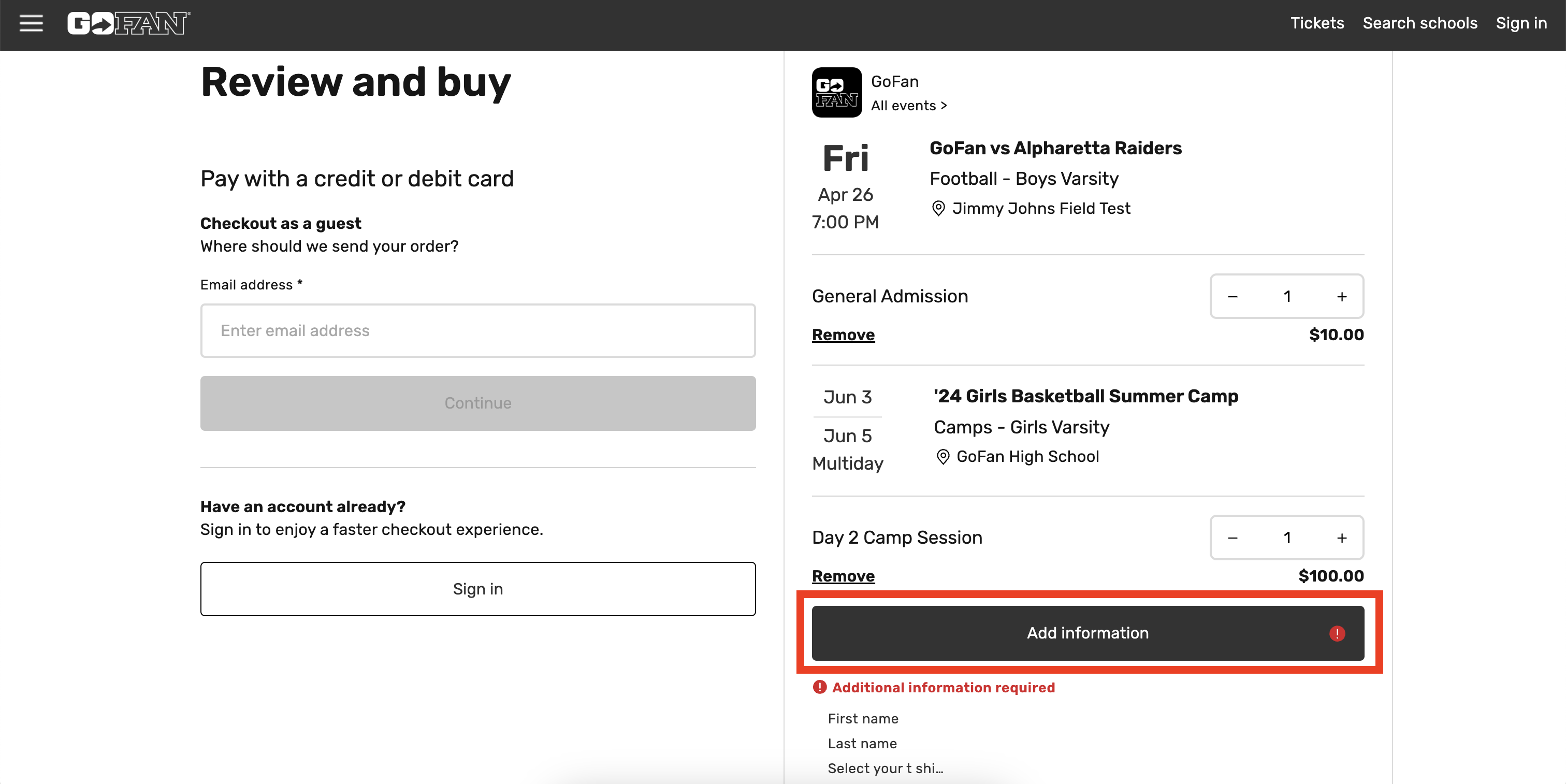The height and width of the screenshot is (784, 1566).
Task: Click red alert icon on Add information
Action: click(x=1337, y=633)
